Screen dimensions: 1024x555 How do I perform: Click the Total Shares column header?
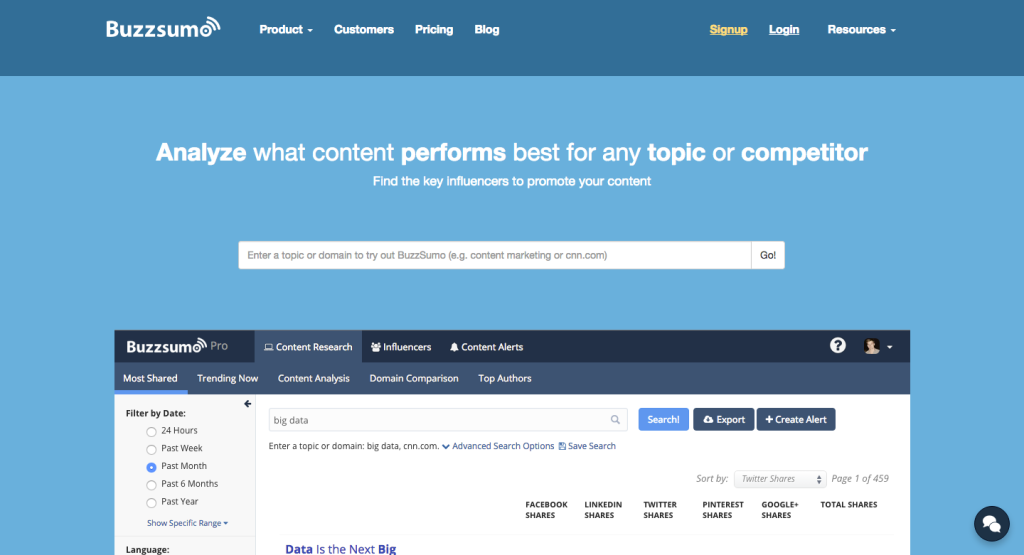(848, 505)
